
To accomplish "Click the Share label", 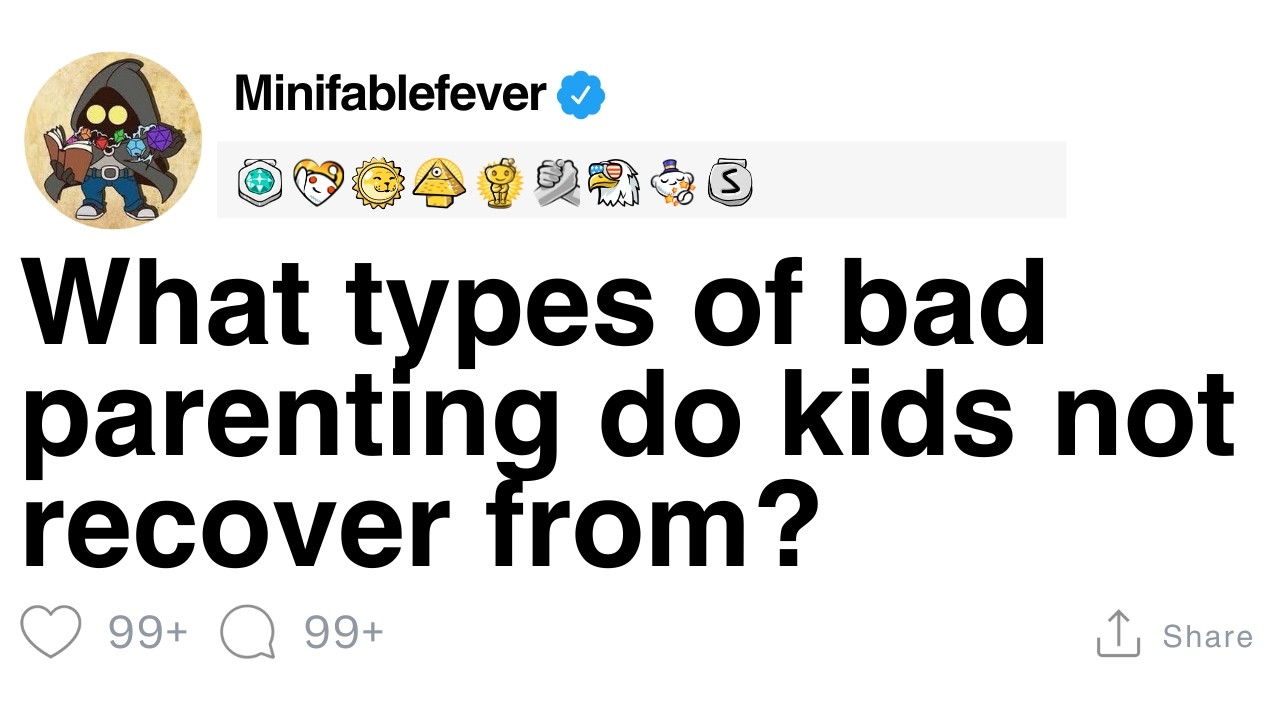I will (1207, 636).
